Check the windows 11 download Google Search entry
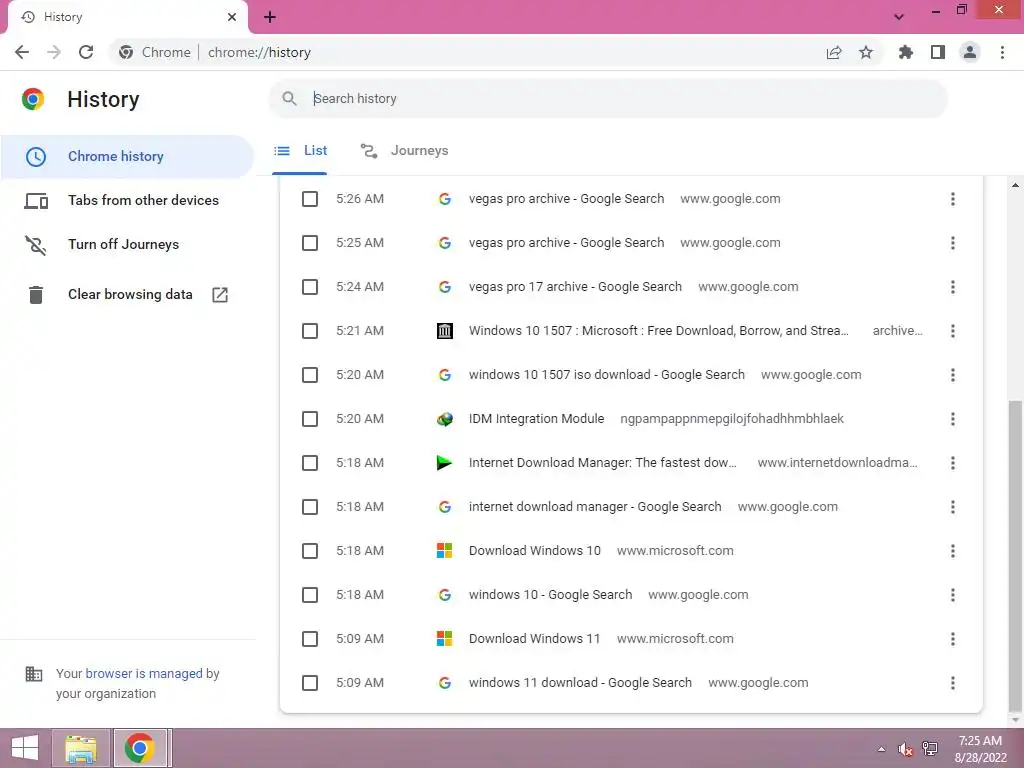1024x768 pixels. coord(310,683)
